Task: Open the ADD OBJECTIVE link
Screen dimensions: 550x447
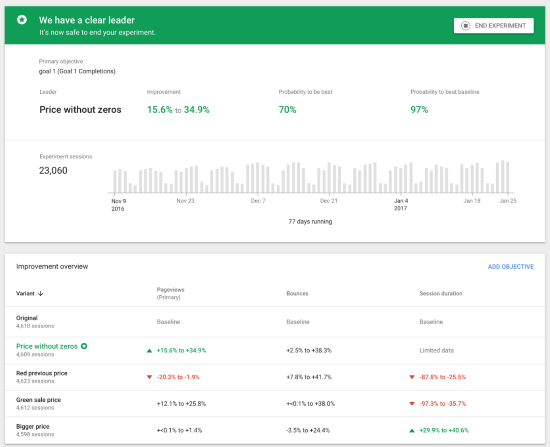Action: click(x=511, y=267)
